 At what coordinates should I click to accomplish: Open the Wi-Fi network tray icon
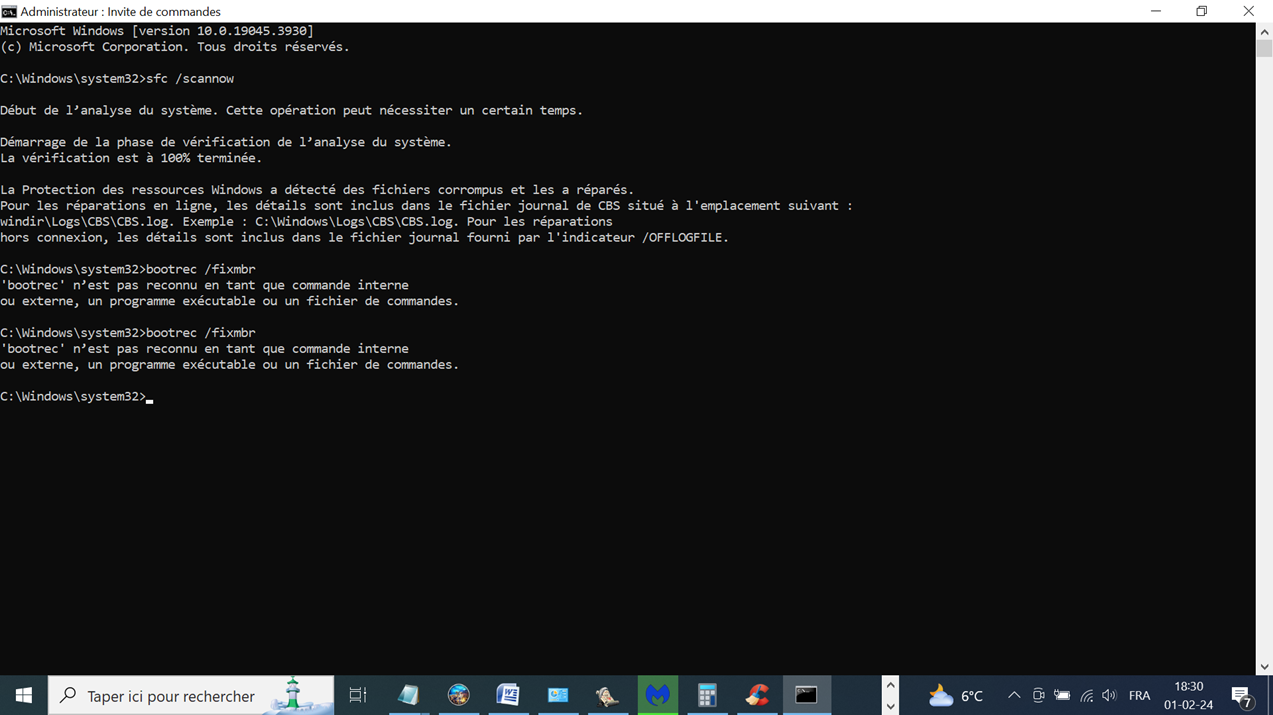[1086, 696]
